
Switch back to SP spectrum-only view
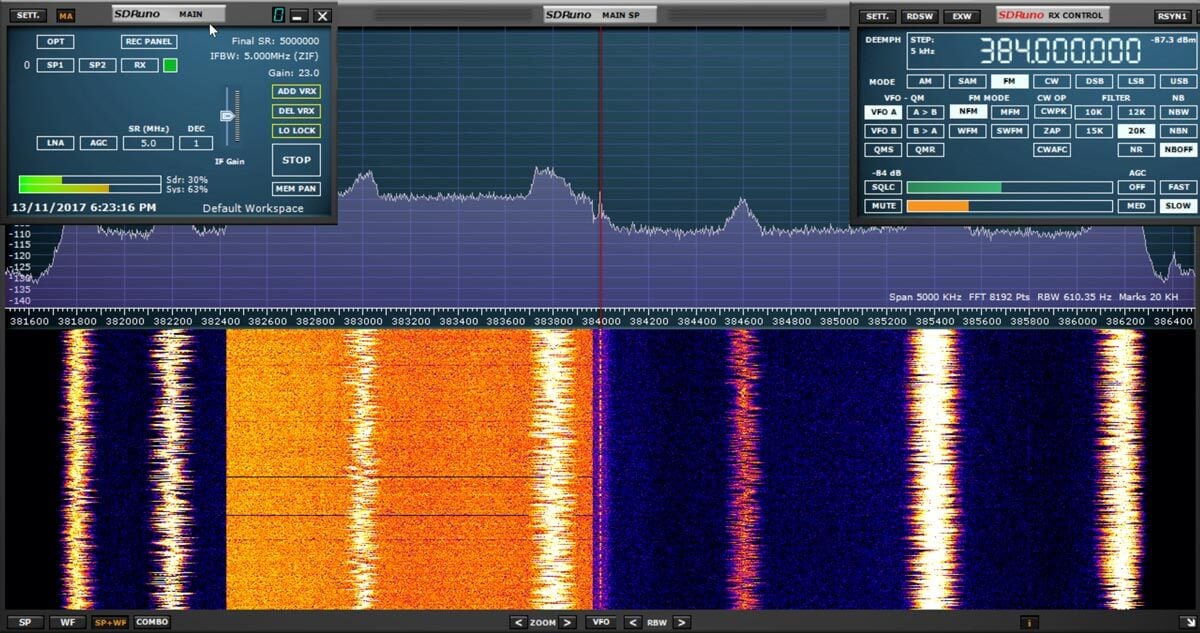tap(27, 621)
